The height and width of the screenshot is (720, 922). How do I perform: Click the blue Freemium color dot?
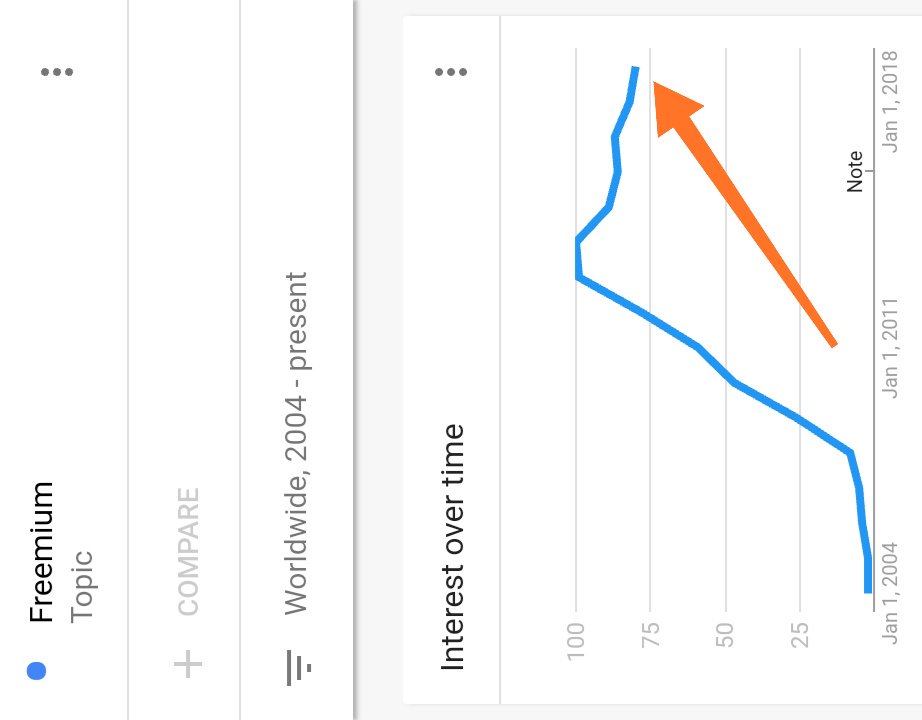point(36,671)
